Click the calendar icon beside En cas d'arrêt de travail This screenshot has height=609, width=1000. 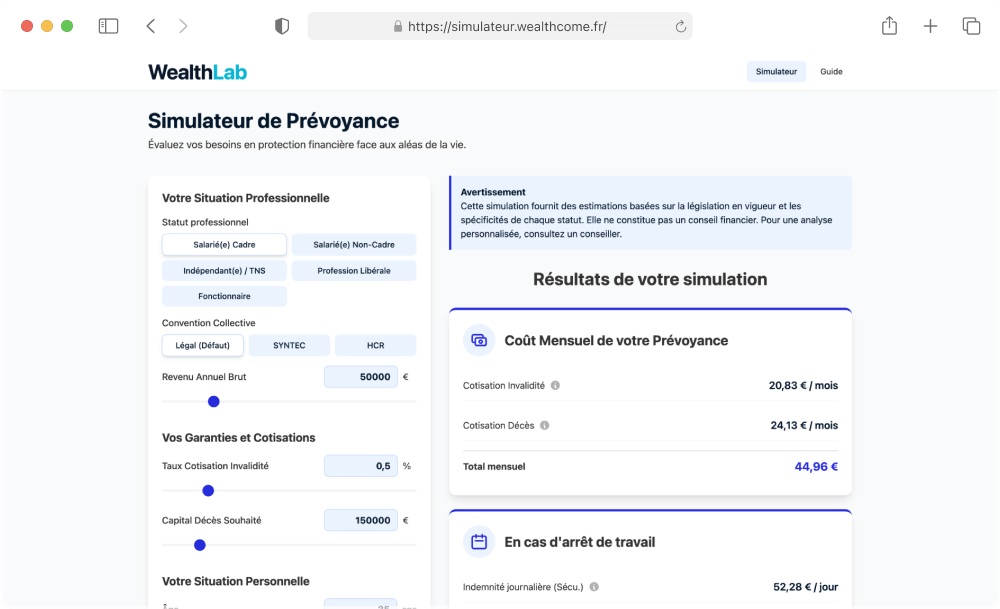pyautogui.click(x=479, y=541)
